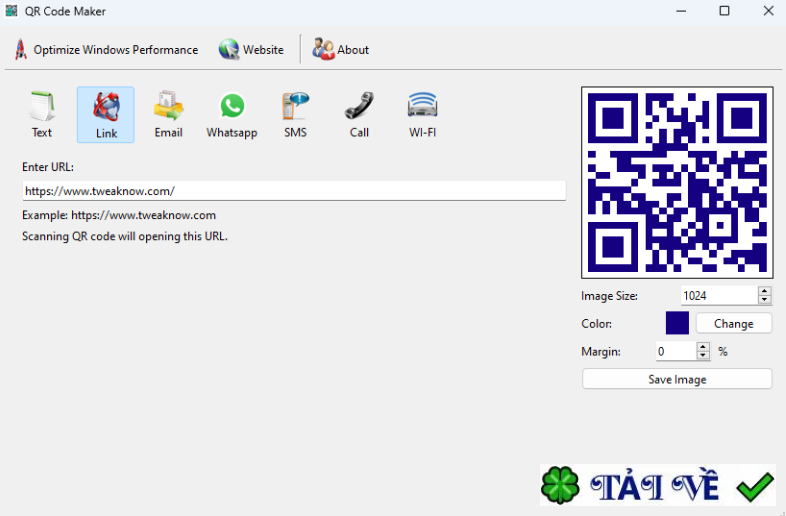Click the 'Scanning QR code' description text
Viewport: 786px width, 516px height.
(x=125, y=236)
